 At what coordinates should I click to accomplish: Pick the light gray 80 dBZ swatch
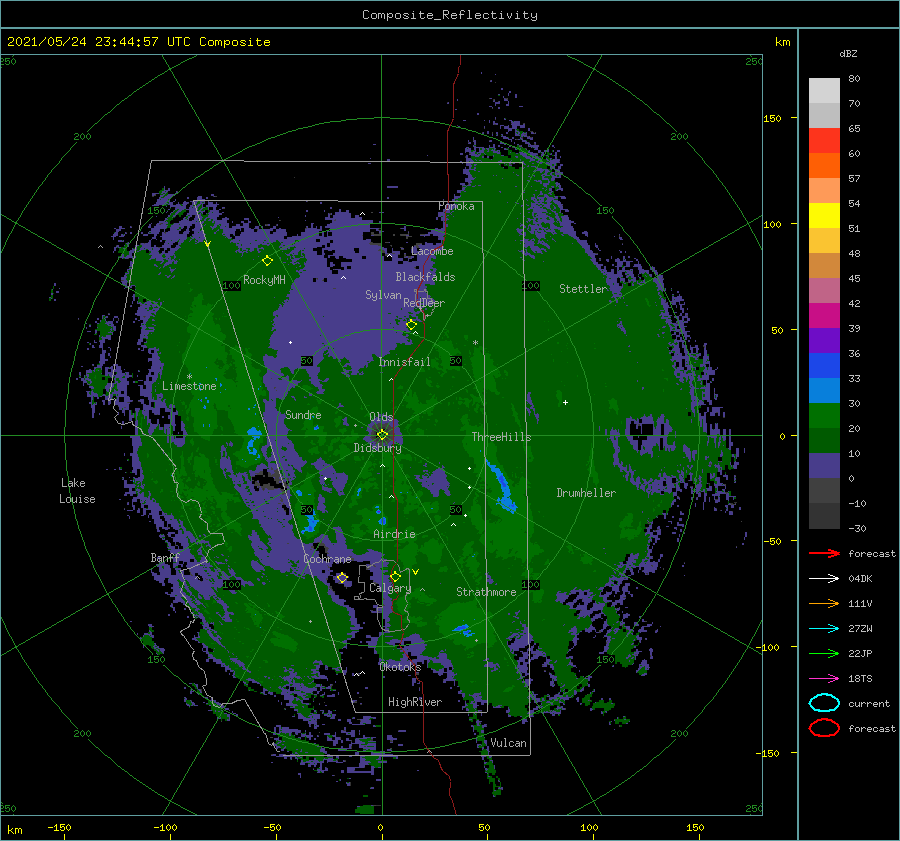pyautogui.click(x=824, y=90)
